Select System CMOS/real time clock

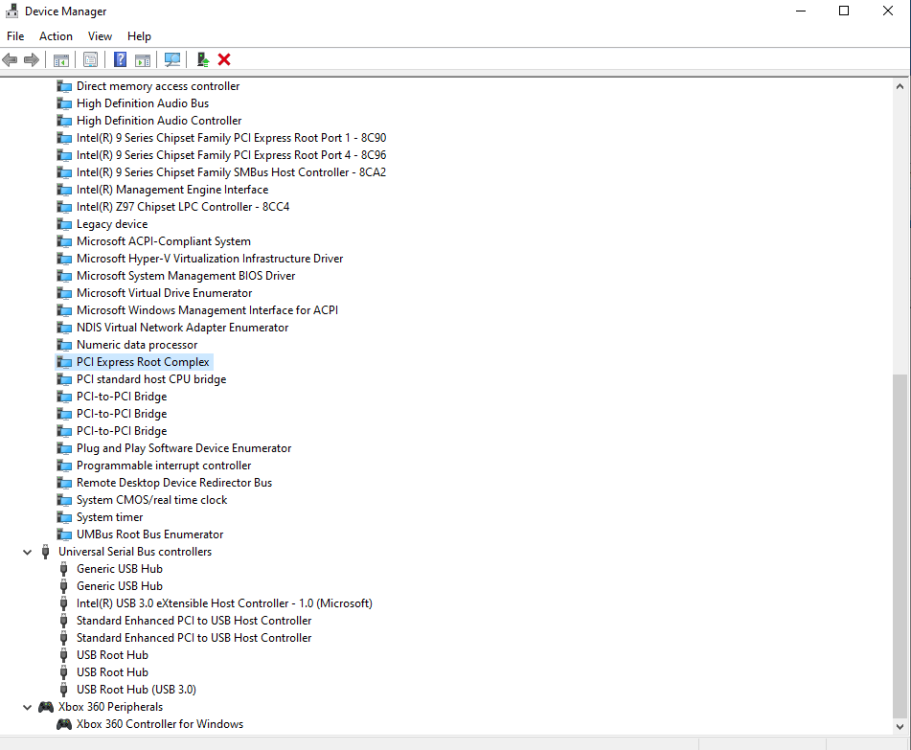[x=152, y=500]
